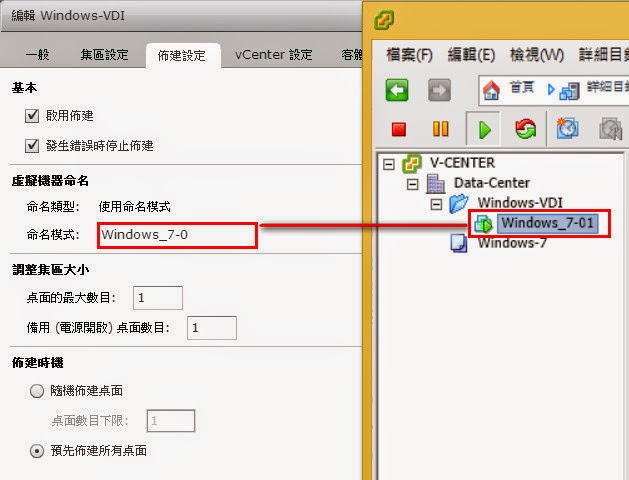Uncheck 發生錯誤時停止佈建 checkbox
Screen dimensions: 629x480
tap(32, 146)
